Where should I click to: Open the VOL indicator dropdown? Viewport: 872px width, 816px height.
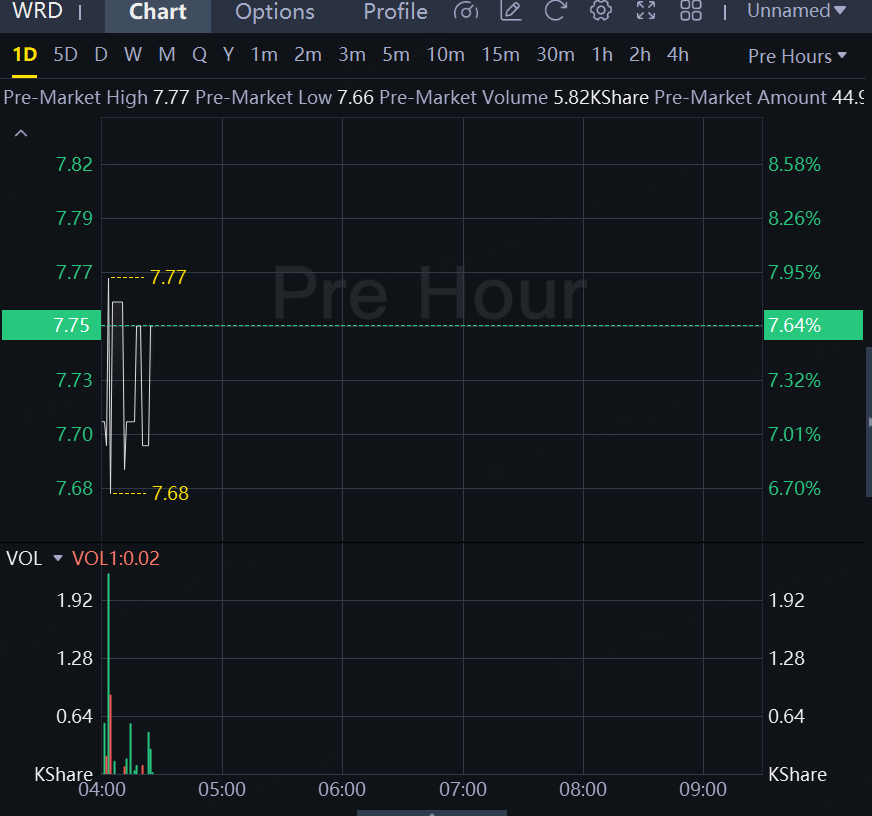point(58,558)
